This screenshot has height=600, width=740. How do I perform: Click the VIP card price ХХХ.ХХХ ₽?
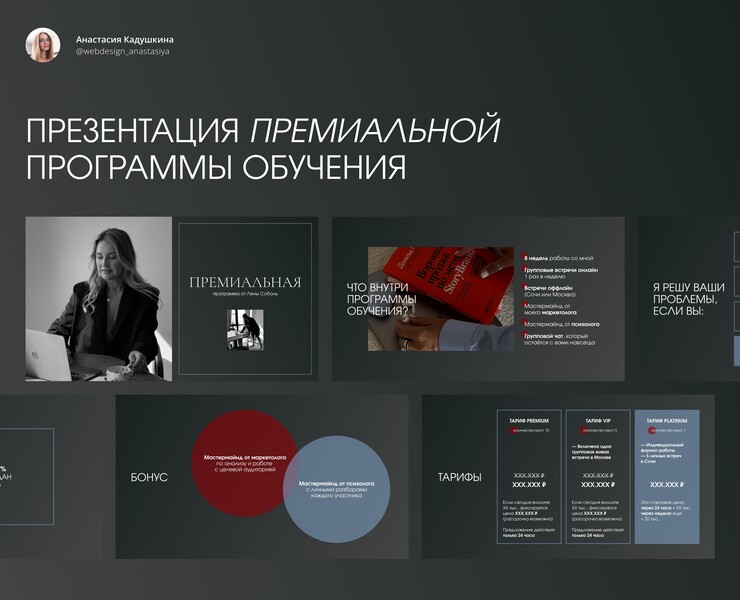[598, 485]
